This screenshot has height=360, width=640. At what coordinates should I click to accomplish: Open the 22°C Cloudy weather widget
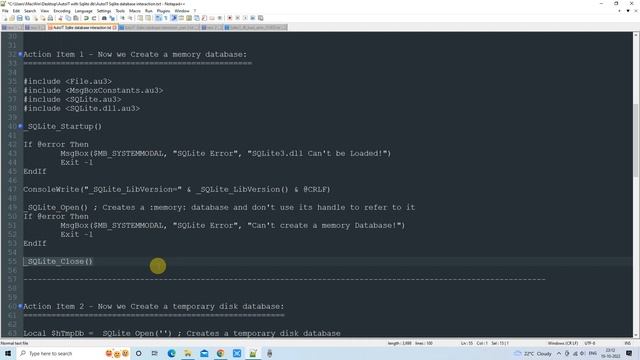pos(533,353)
